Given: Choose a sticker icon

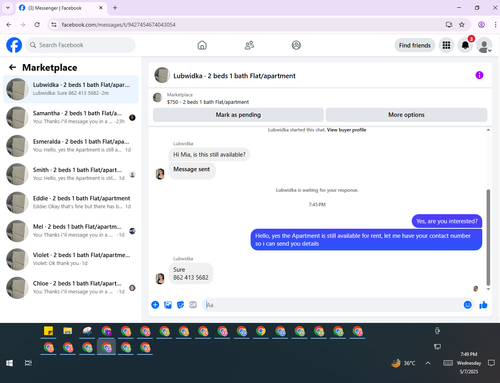Looking at the screenshot, I should [x=180, y=305].
